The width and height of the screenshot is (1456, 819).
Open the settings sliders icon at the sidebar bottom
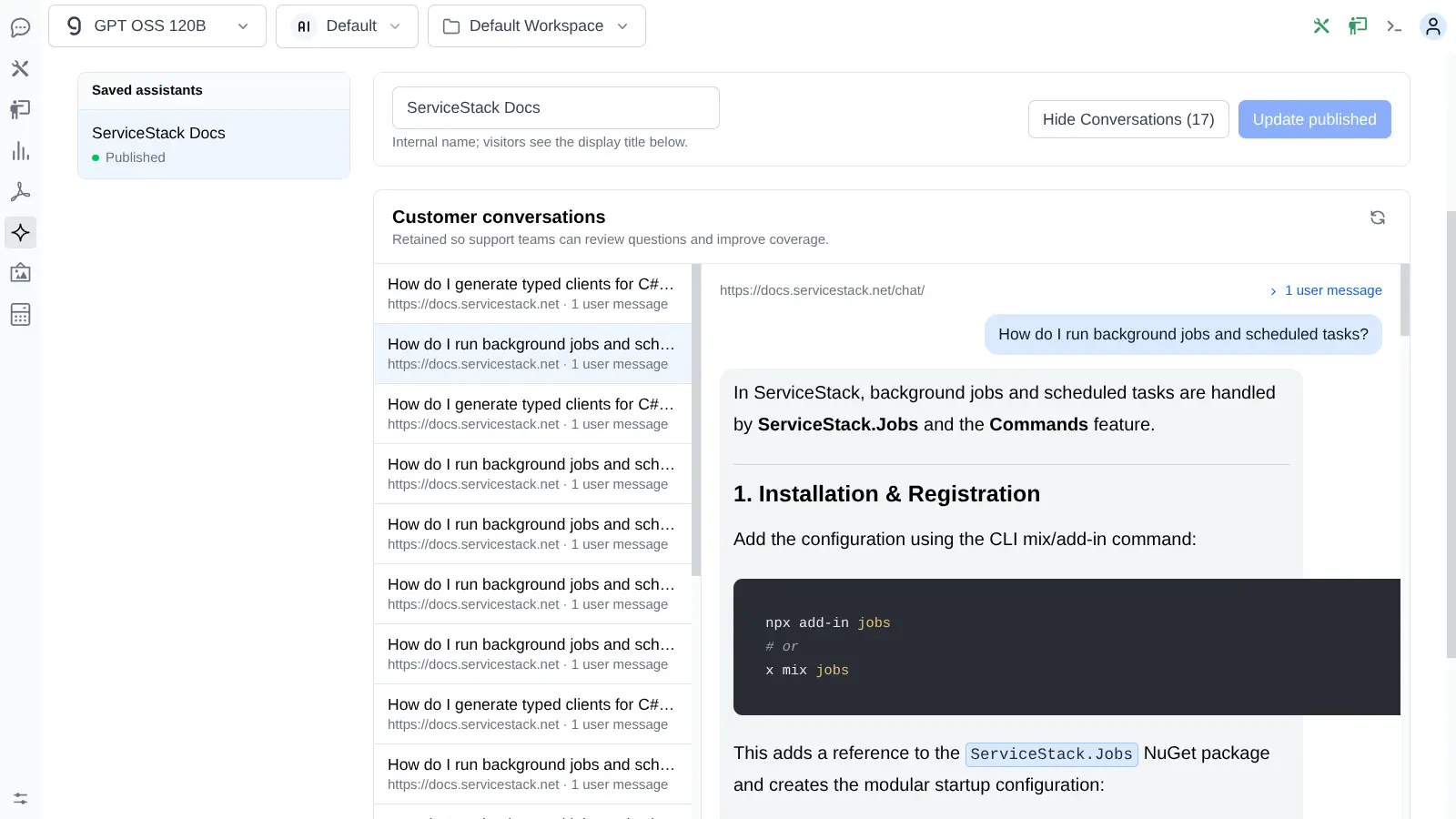[x=20, y=799]
